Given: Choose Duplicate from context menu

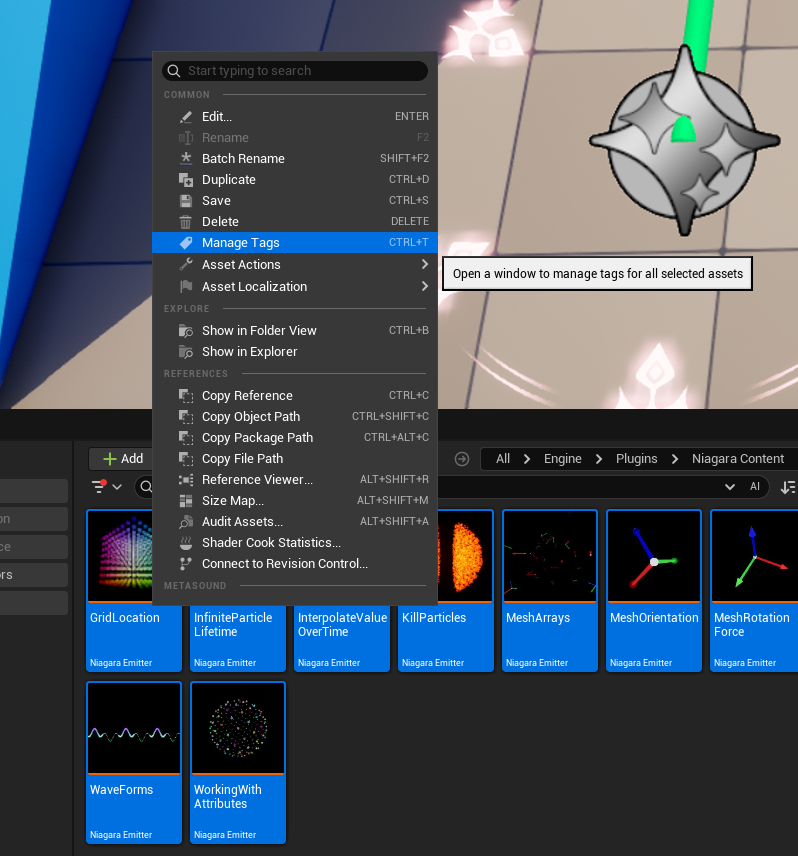Looking at the screenshot, I should (x=295, y=180).
